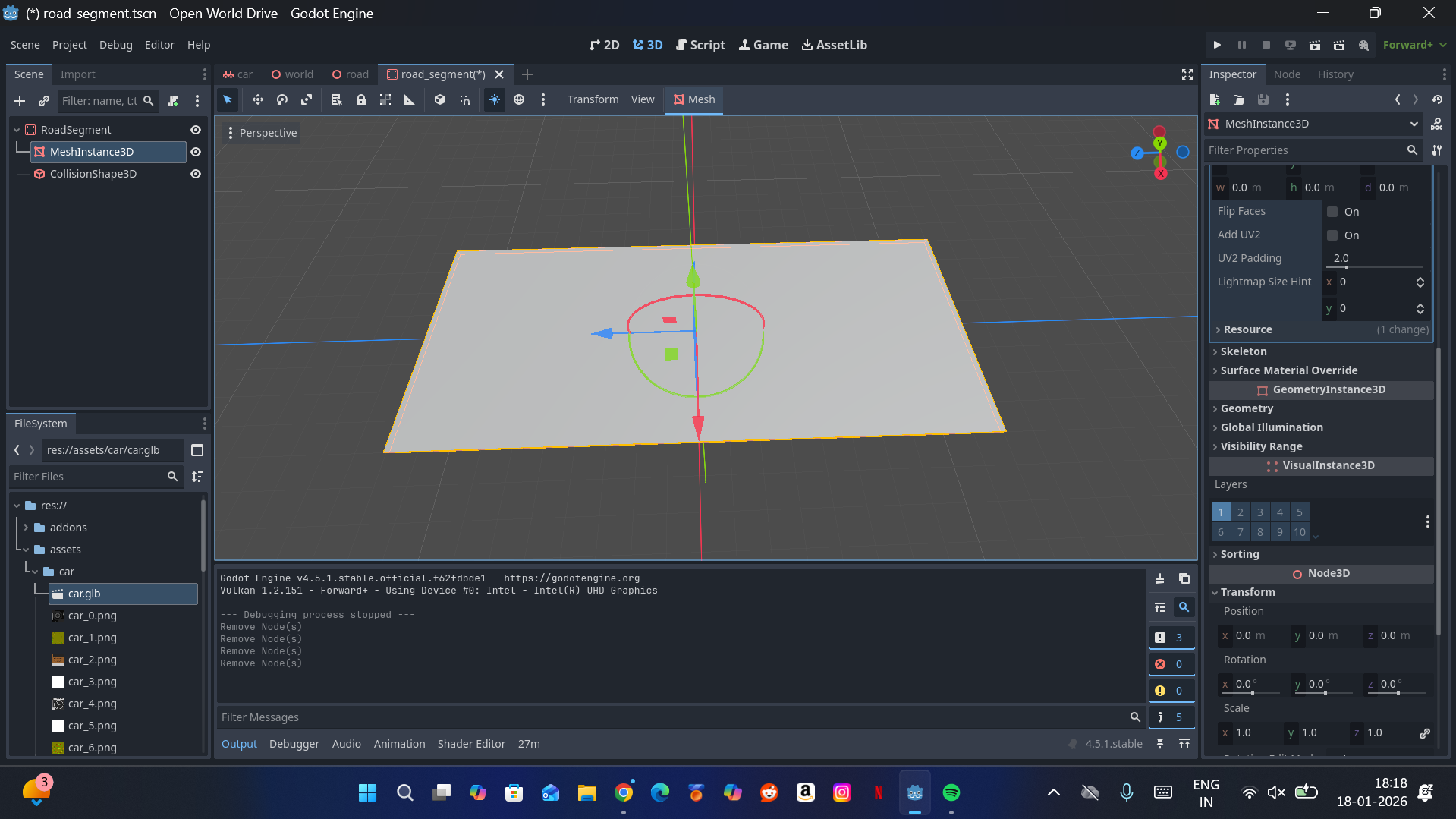
Task: Enable the Flip Faces checkbox
Action: 1332,212
